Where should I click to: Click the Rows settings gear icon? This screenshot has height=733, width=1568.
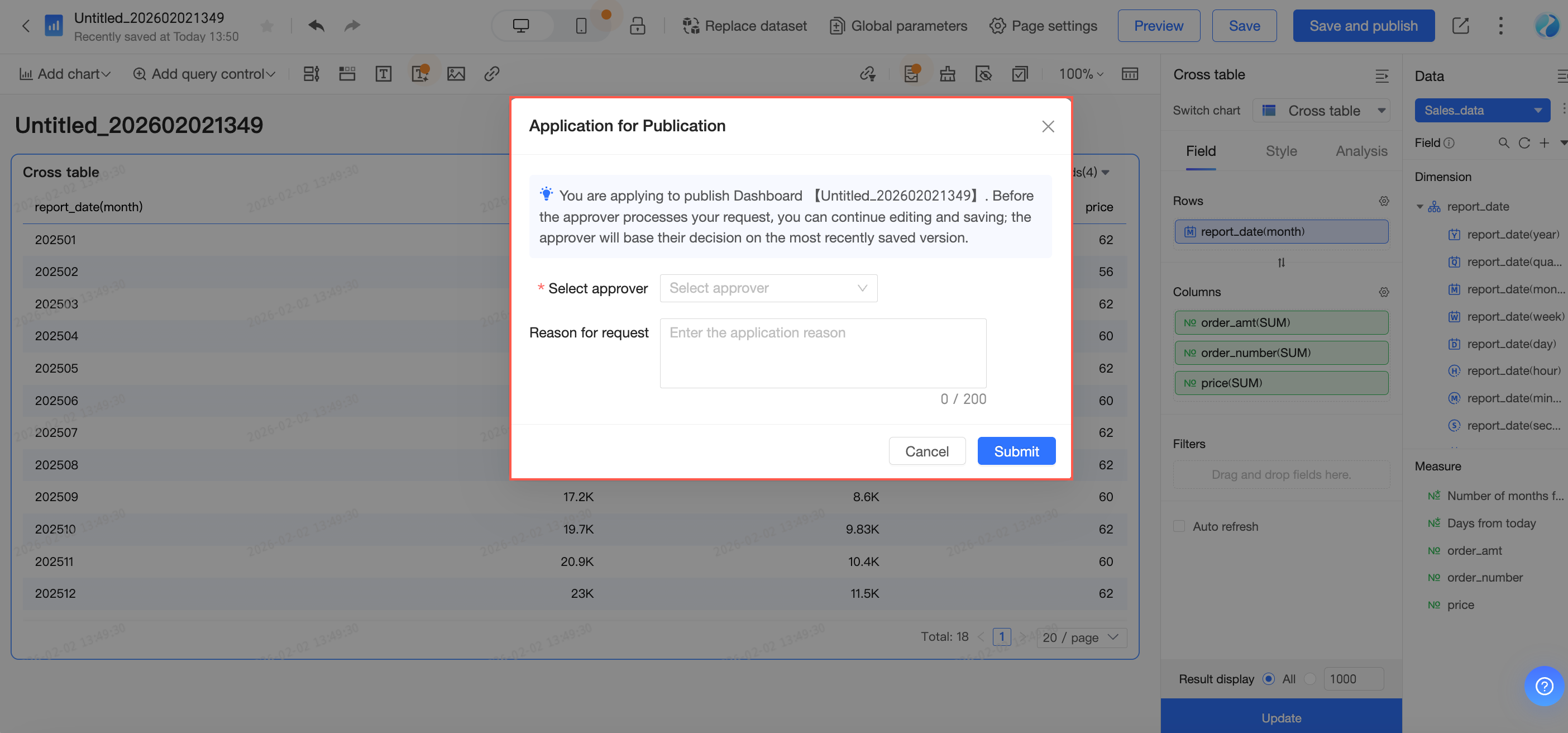(x=1384, y=201)
